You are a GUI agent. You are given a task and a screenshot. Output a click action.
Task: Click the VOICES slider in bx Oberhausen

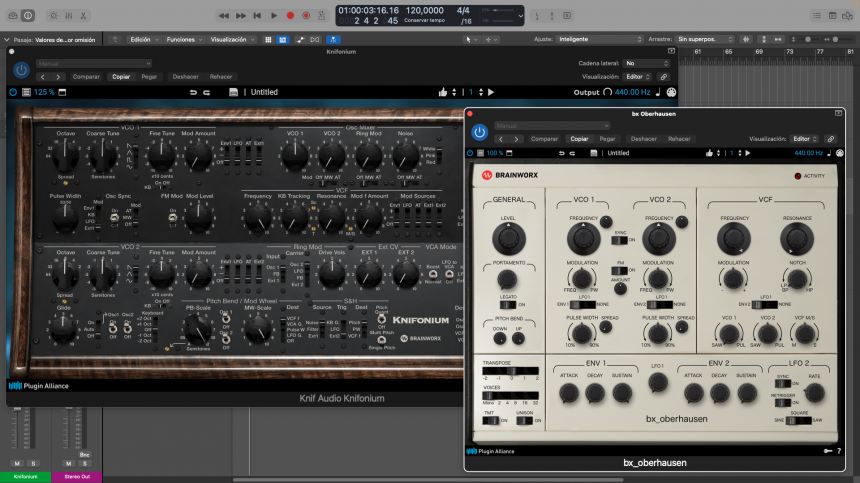tap(510, 395)
